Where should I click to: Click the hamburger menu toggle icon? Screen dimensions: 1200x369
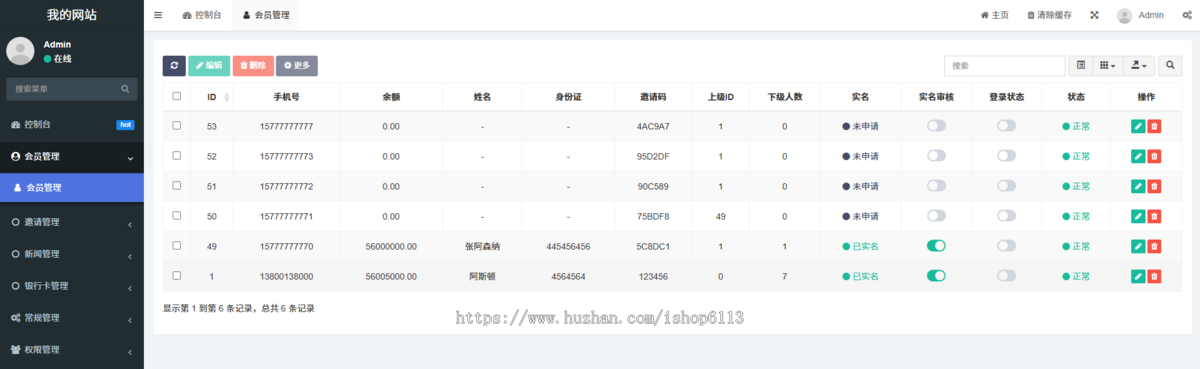click(x=158, y=15)
